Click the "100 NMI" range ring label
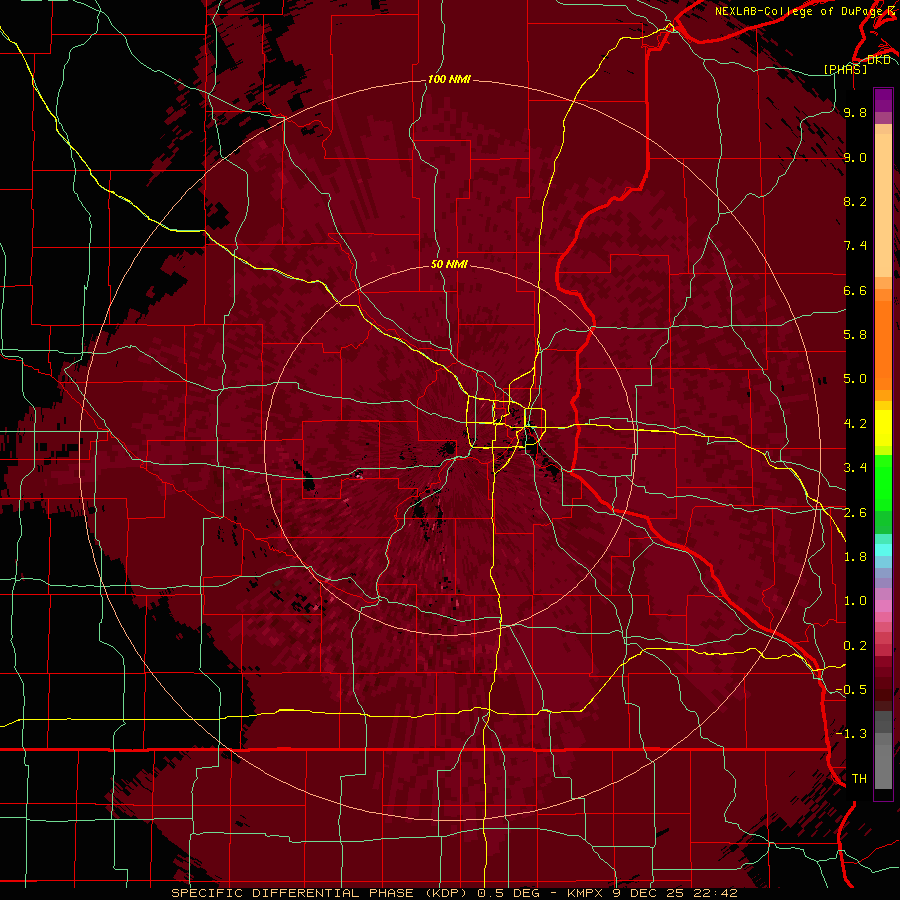The image size is (900, 900). click(x=449, y=79)
